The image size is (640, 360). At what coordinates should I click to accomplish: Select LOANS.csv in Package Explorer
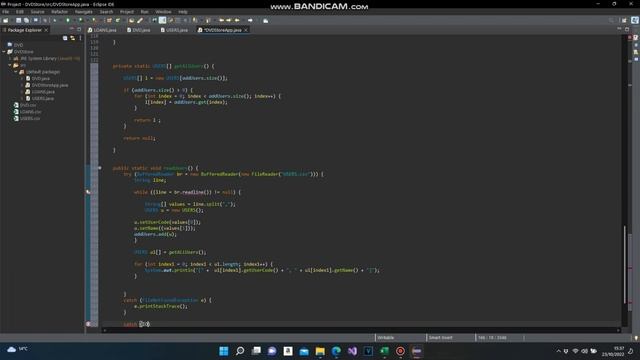[x=30, y=112]
